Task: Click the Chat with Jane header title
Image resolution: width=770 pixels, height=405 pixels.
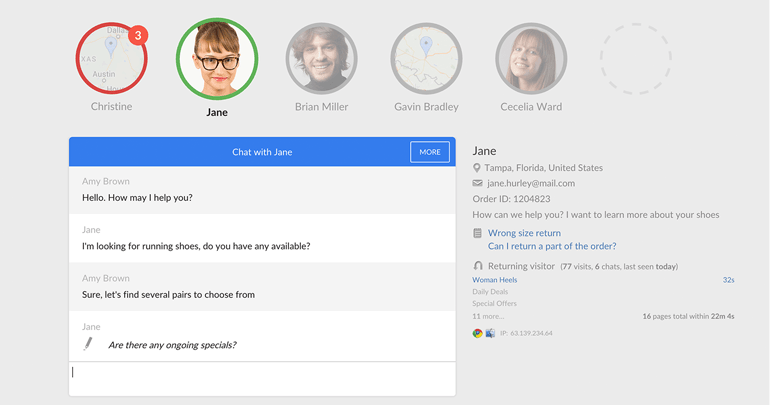Action: click(x=262, y=152)
